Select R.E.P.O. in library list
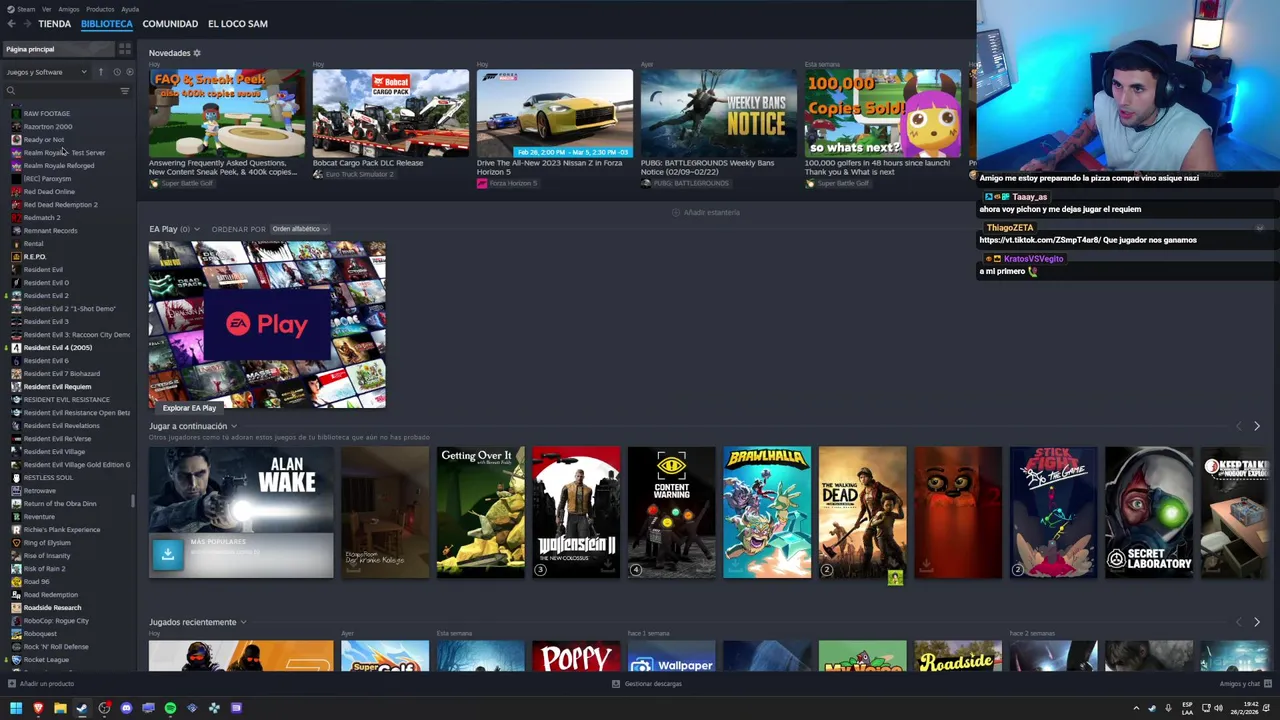1280x720 pixels. 35,257
